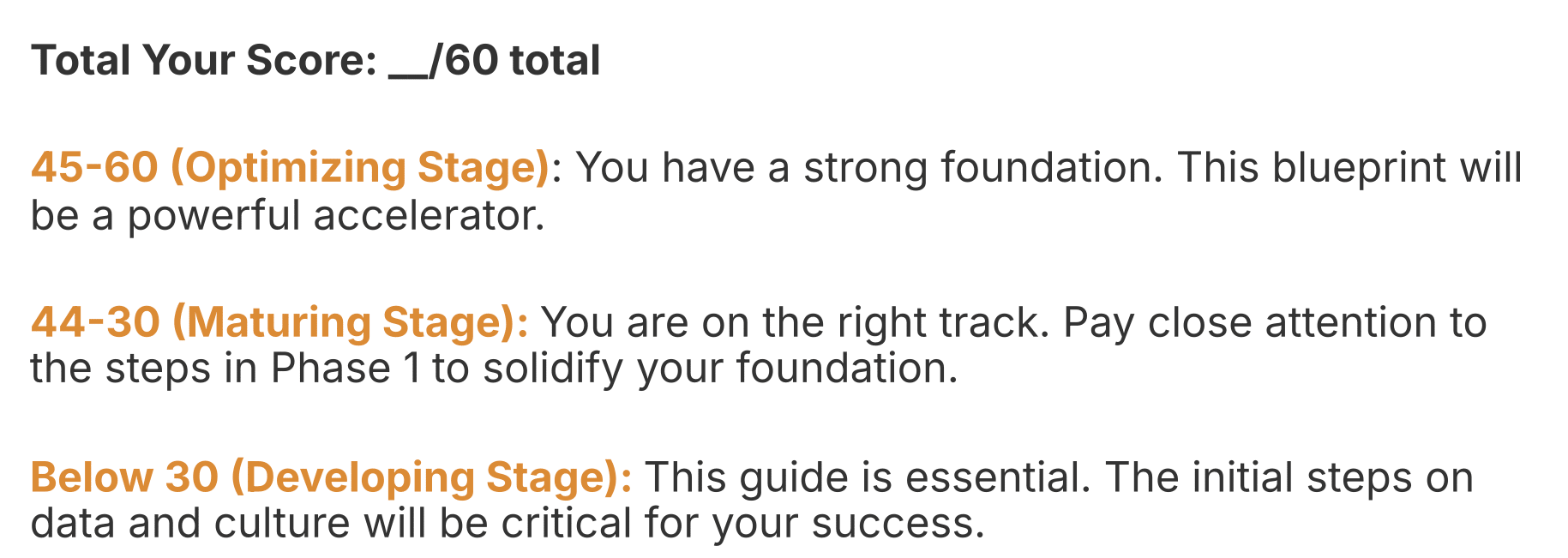
Task: Click the "Total Your Score:" heading
Action: [204, 61]
